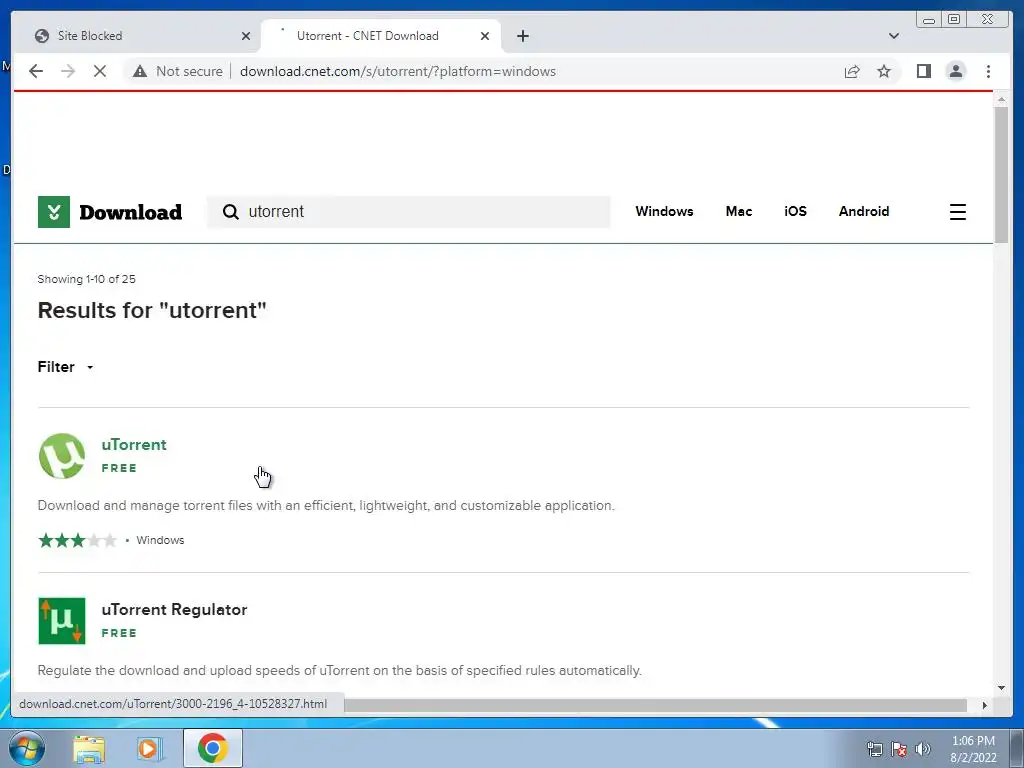
Task: Open the Action Center flag icon
Action: (899, 749)
